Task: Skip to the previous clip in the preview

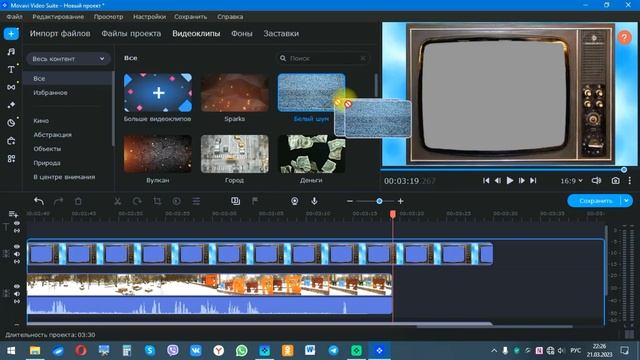Action: pyautogui.click(x=486, y=180)
